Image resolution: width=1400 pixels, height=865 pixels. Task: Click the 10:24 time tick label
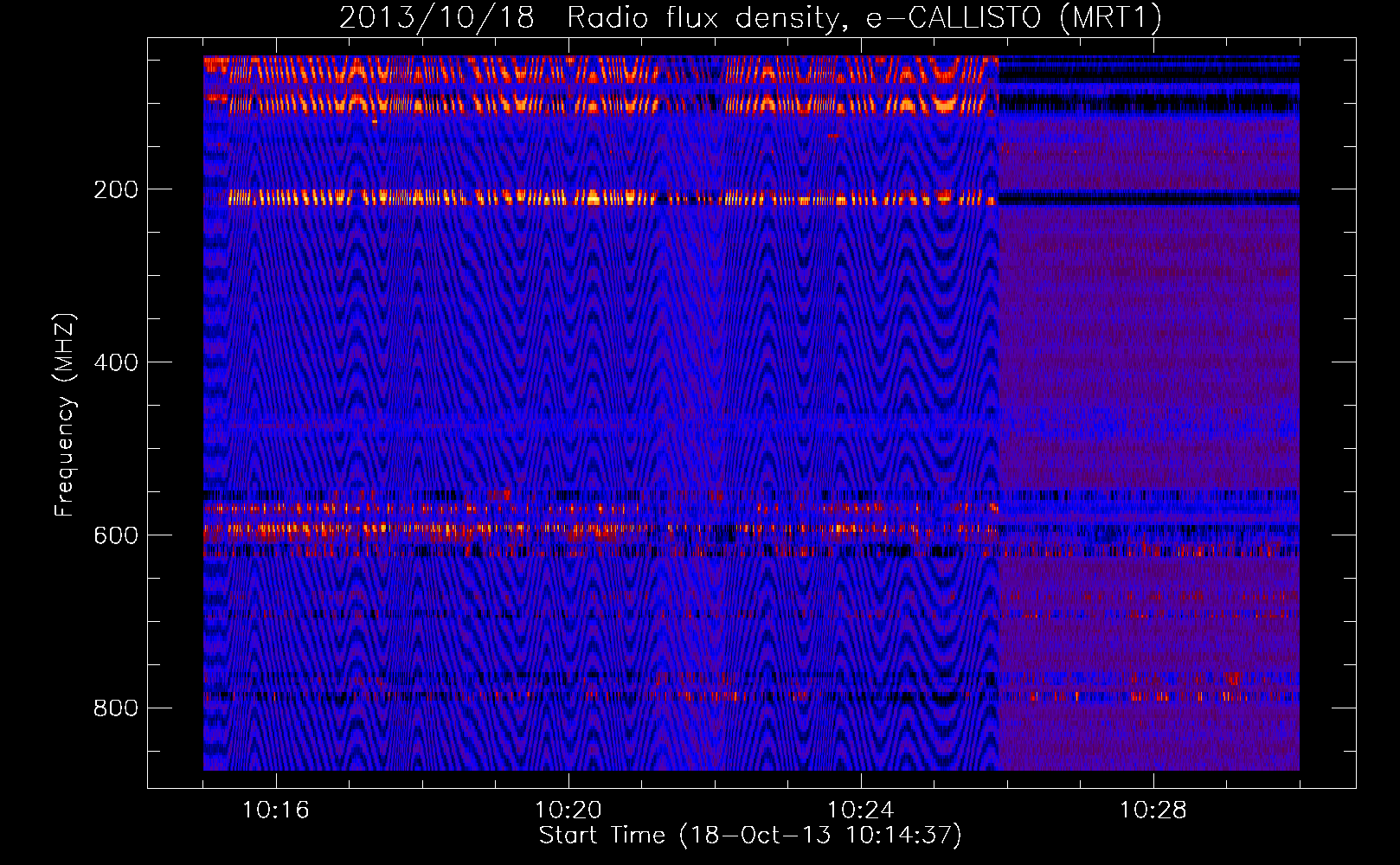(x=860, y=811)
